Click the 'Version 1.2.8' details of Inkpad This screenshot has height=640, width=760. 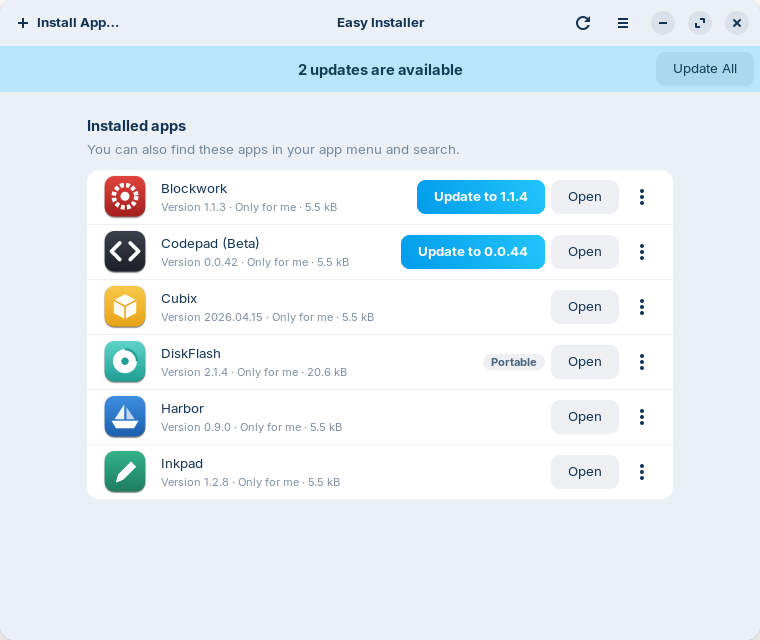(251, 482)
